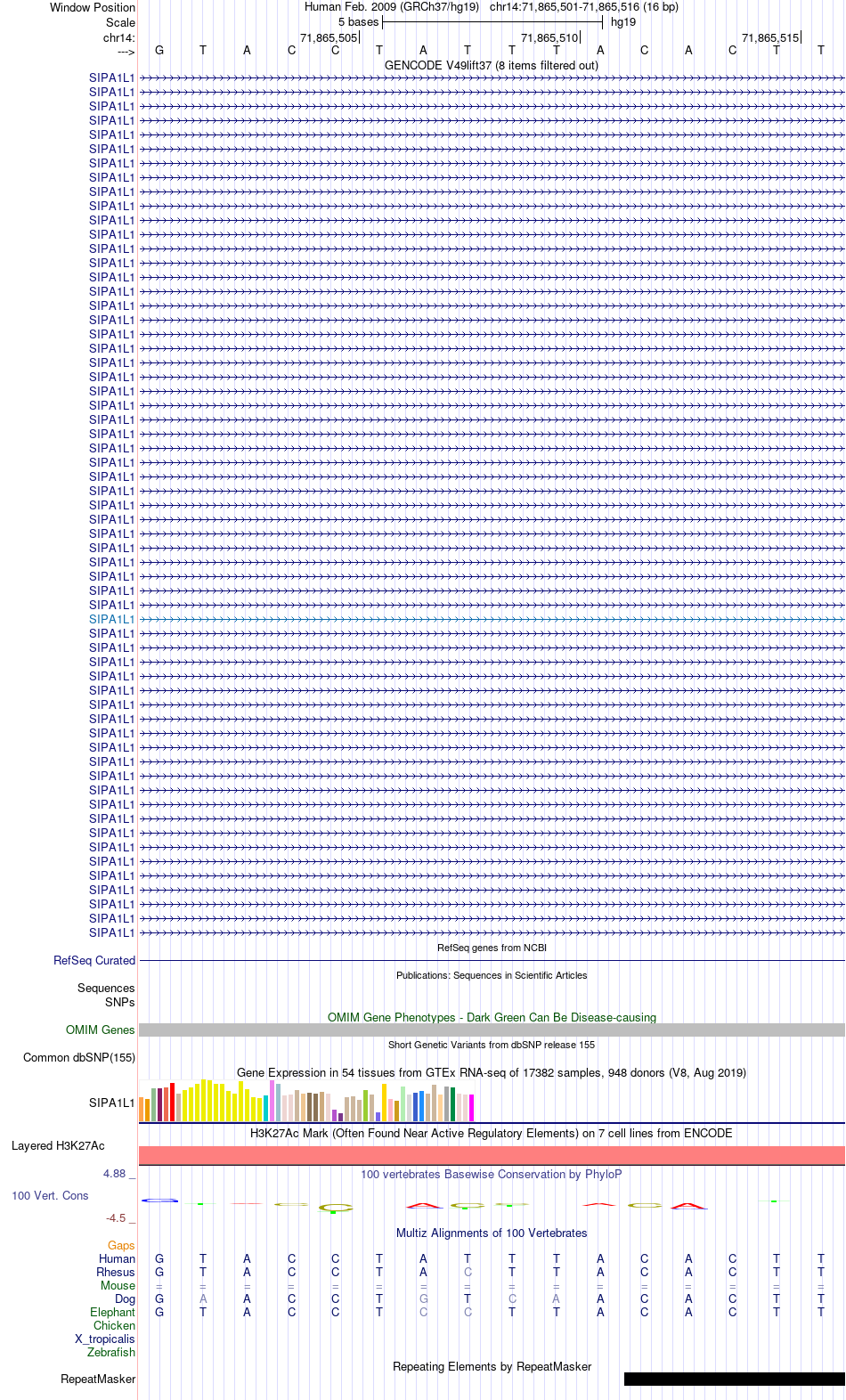Click the RefSeq Curated blue intron line
This screenshot has width=846, height=1400.
(x=492, y=960)
